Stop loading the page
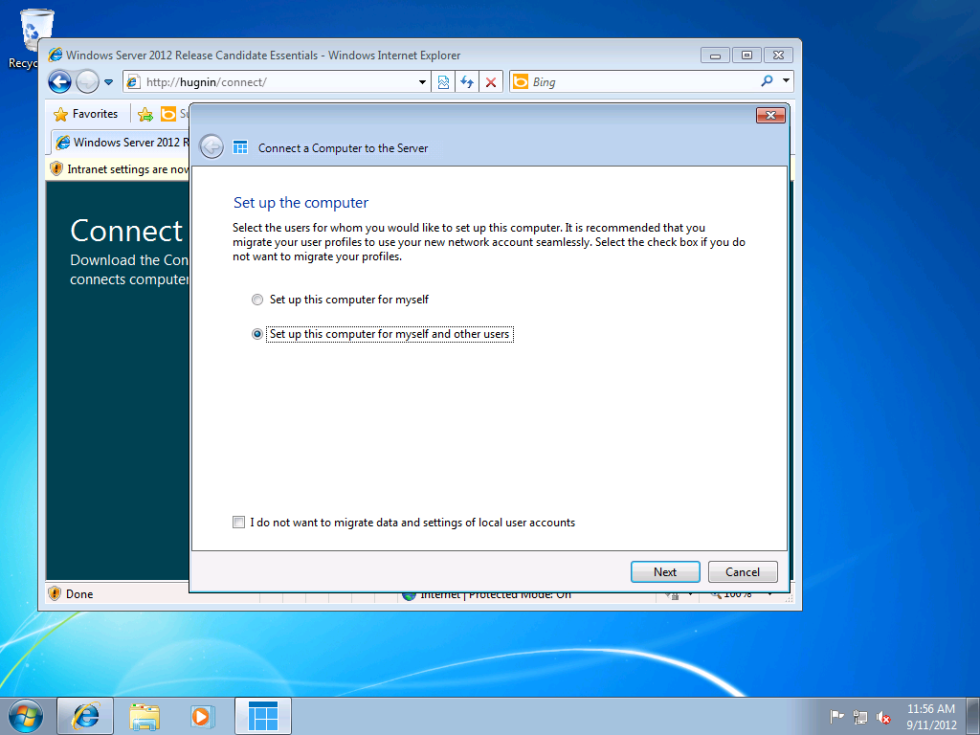 tap(490, 81)
